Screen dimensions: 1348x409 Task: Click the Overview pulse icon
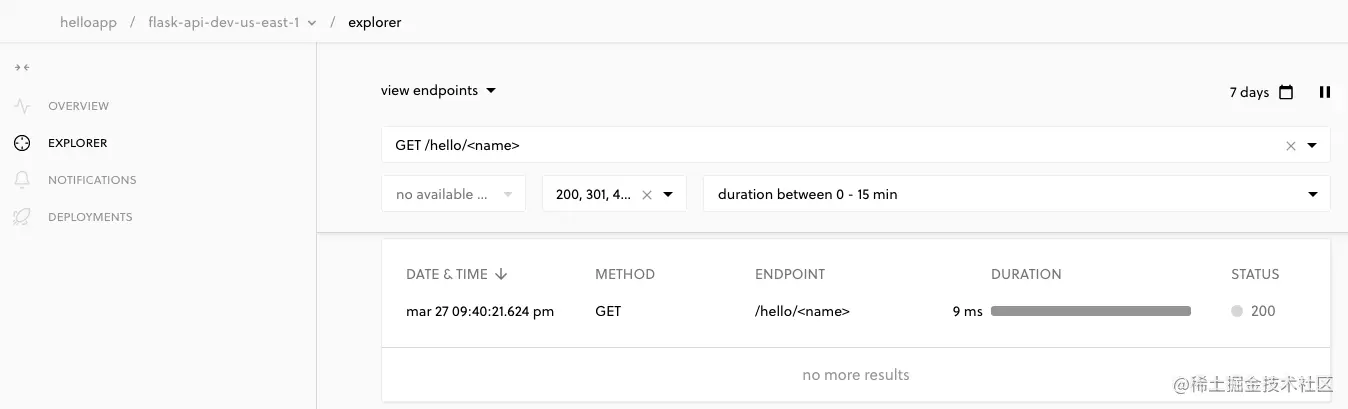(22, 106)
